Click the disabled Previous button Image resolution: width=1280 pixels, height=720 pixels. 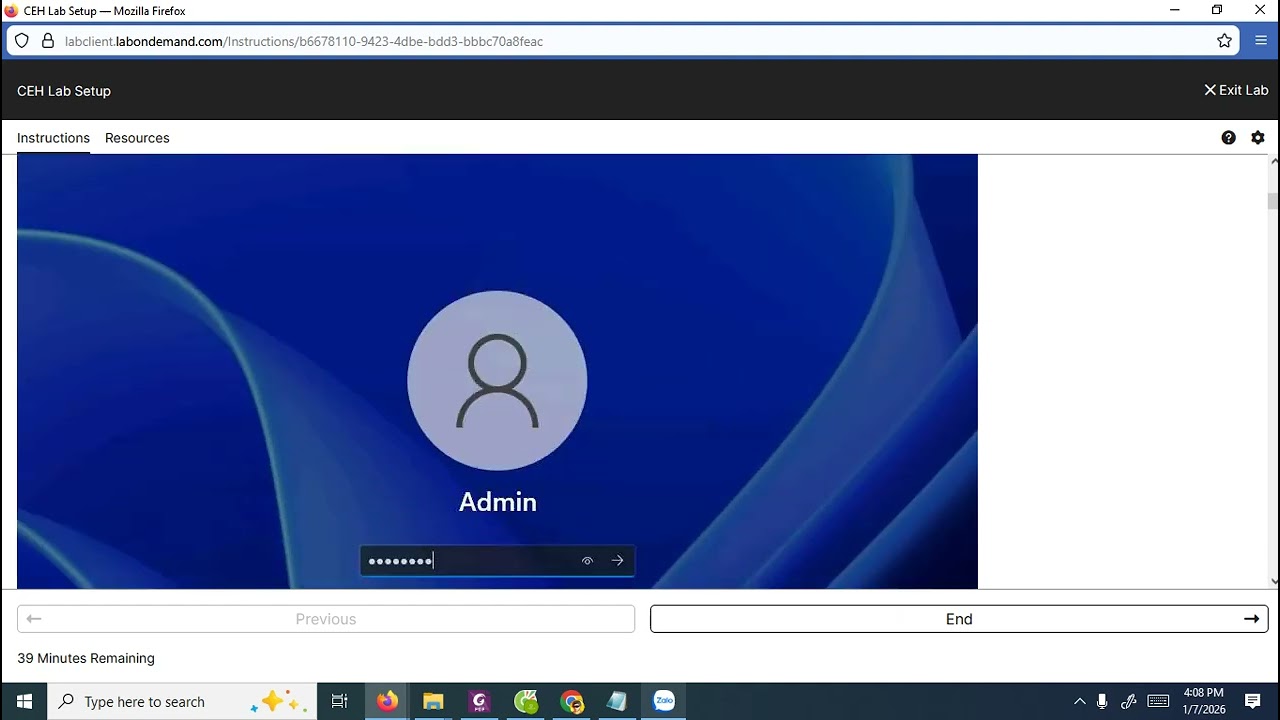(x=326, y=619)
